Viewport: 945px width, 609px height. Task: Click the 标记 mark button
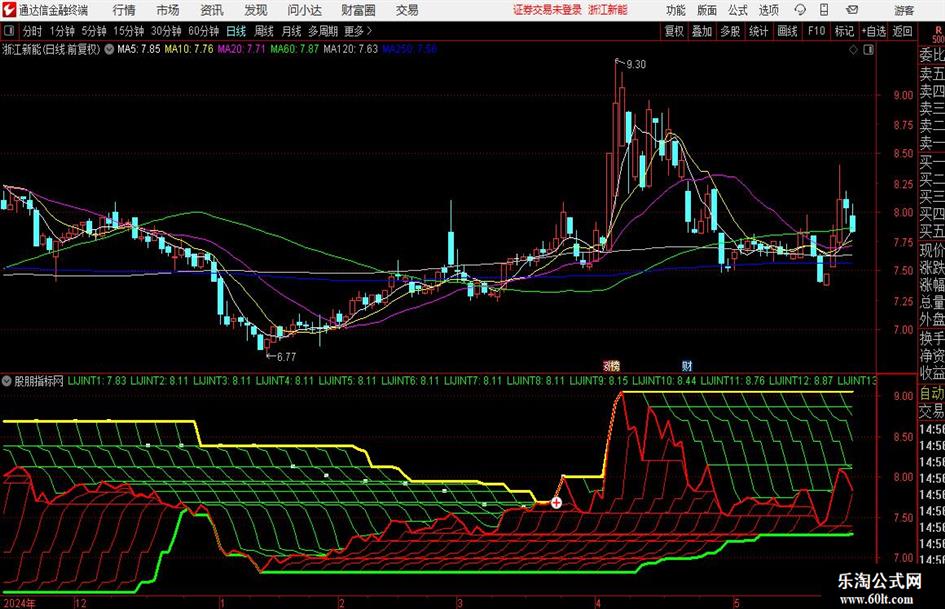[x=844, y=31]
